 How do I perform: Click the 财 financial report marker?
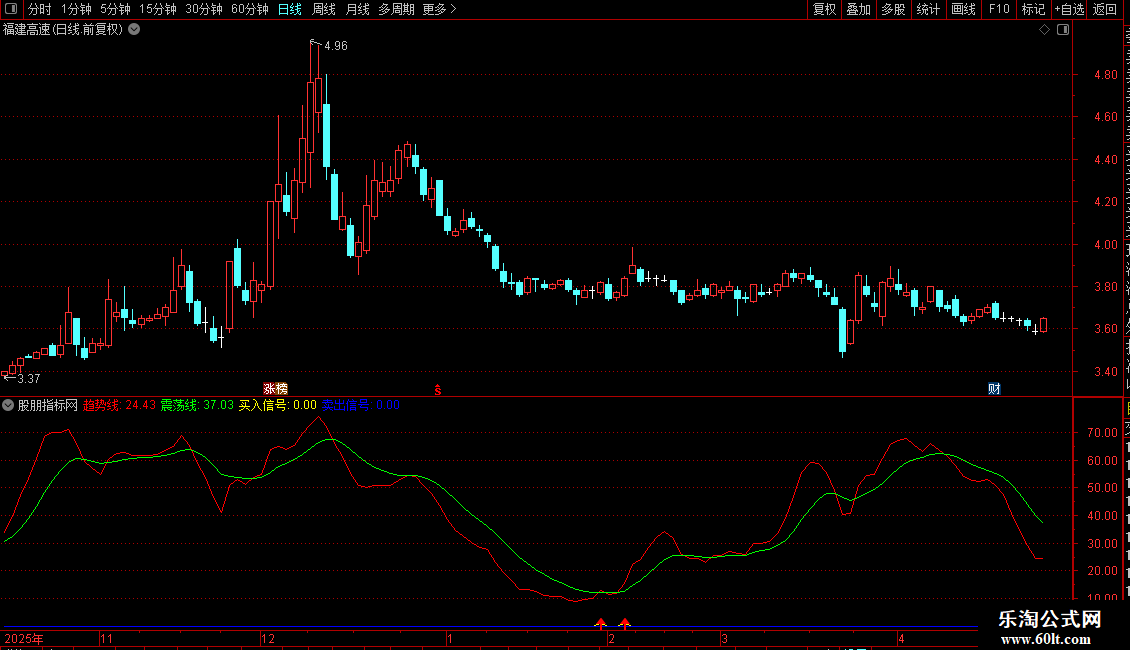pos(995,388)
